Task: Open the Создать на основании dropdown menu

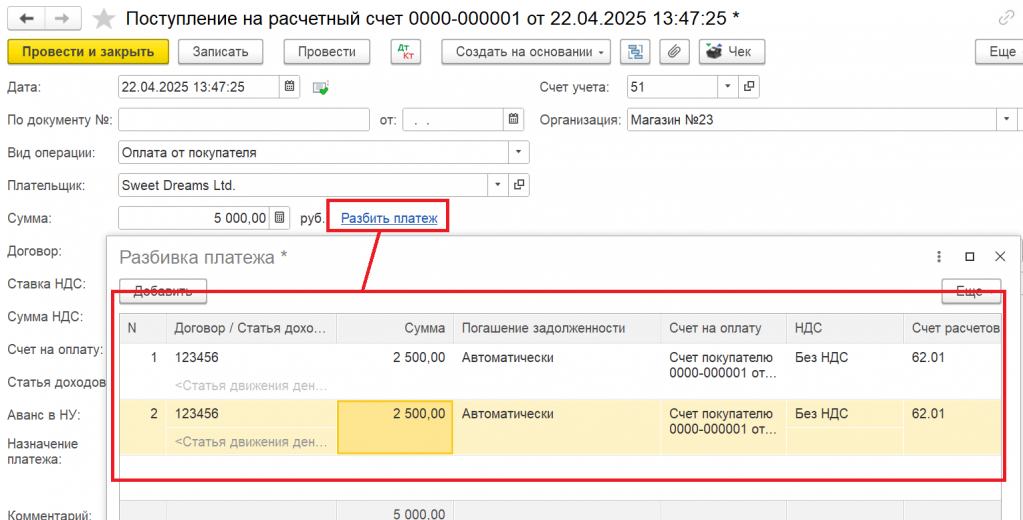Action: (526, 52)
